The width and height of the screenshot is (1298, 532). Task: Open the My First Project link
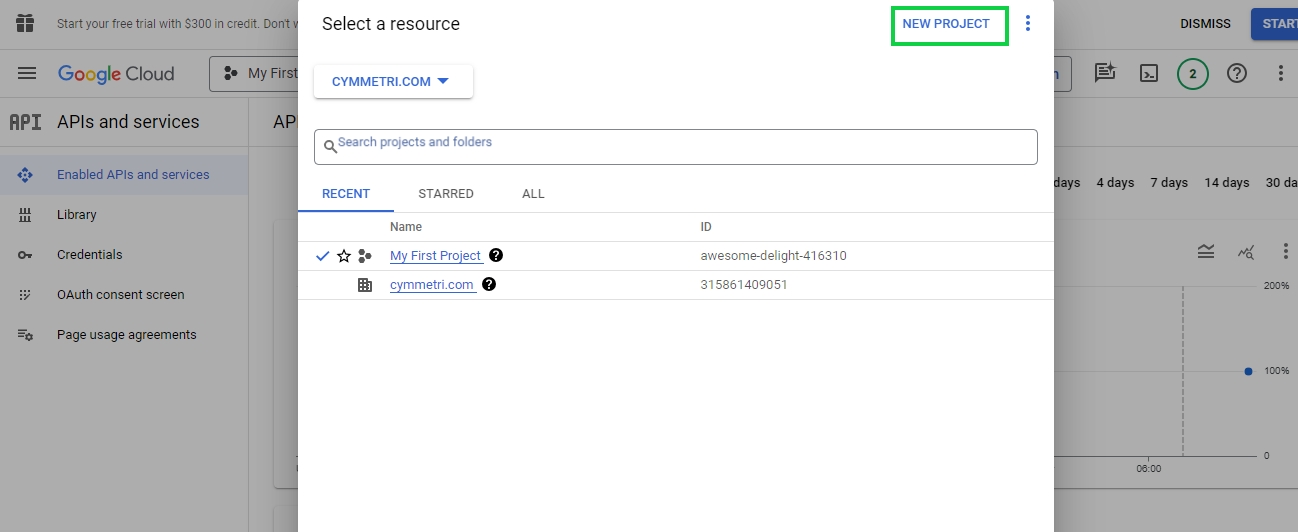click(x=435, y=256)
